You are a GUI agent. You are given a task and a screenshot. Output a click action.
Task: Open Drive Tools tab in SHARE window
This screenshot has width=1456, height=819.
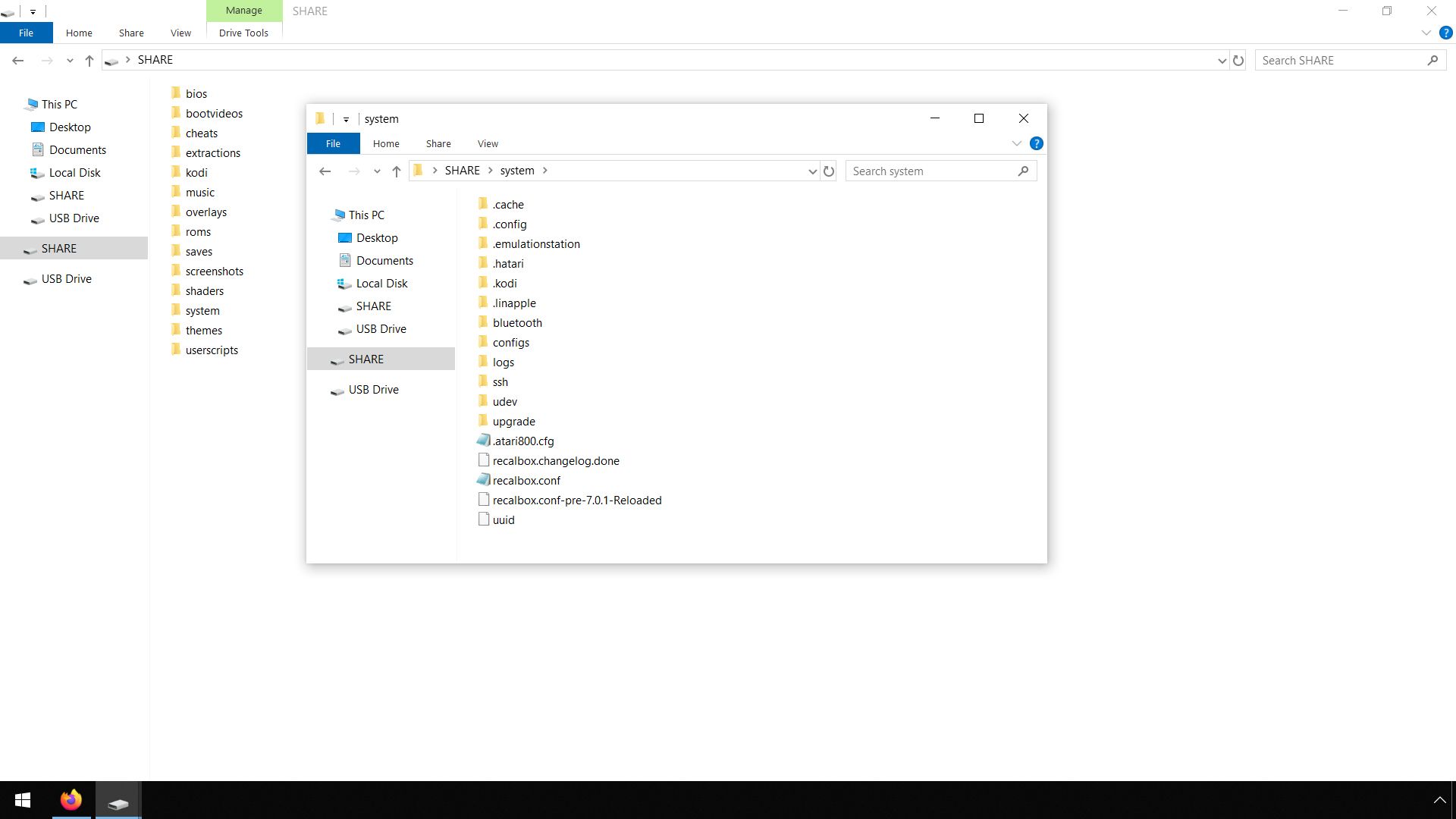click(243, 33)
